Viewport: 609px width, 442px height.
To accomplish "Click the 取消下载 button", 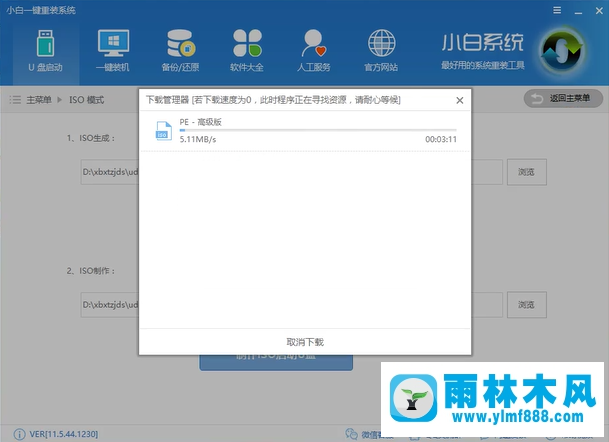I will click(305, 342).
